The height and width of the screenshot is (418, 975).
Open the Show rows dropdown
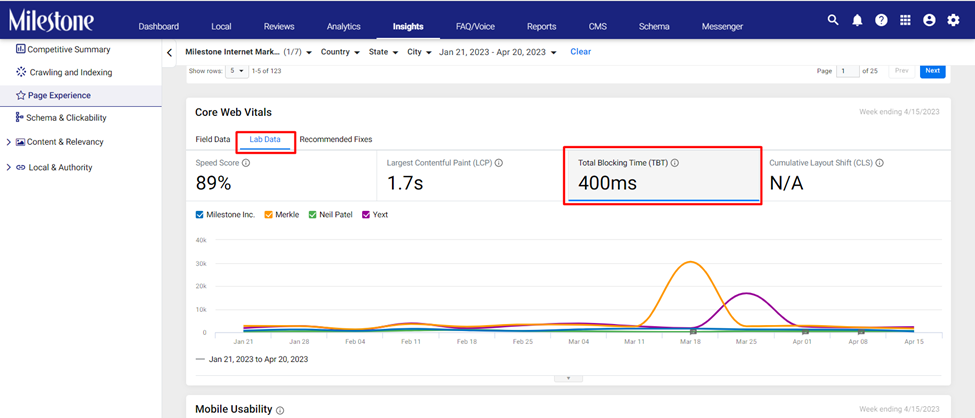(x=236, y=71)
